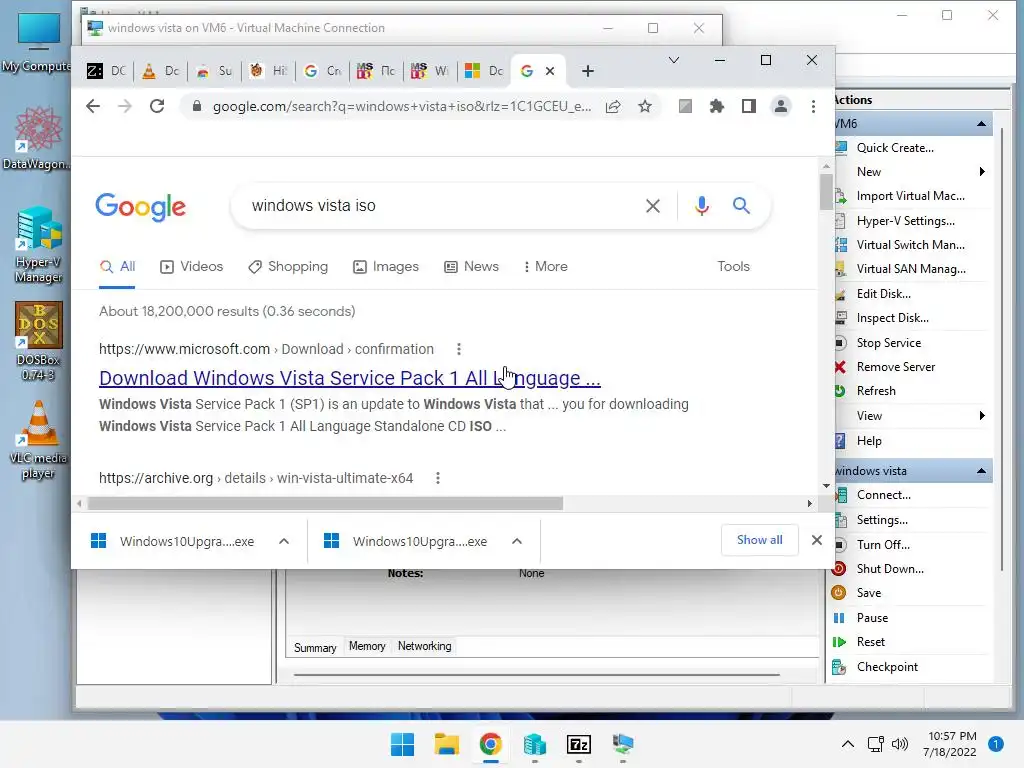The width and height of the screenshot is (1024, 768).
Task: Click Quick Create in Hyper-V Actions
Action: (x=895, y=148)
